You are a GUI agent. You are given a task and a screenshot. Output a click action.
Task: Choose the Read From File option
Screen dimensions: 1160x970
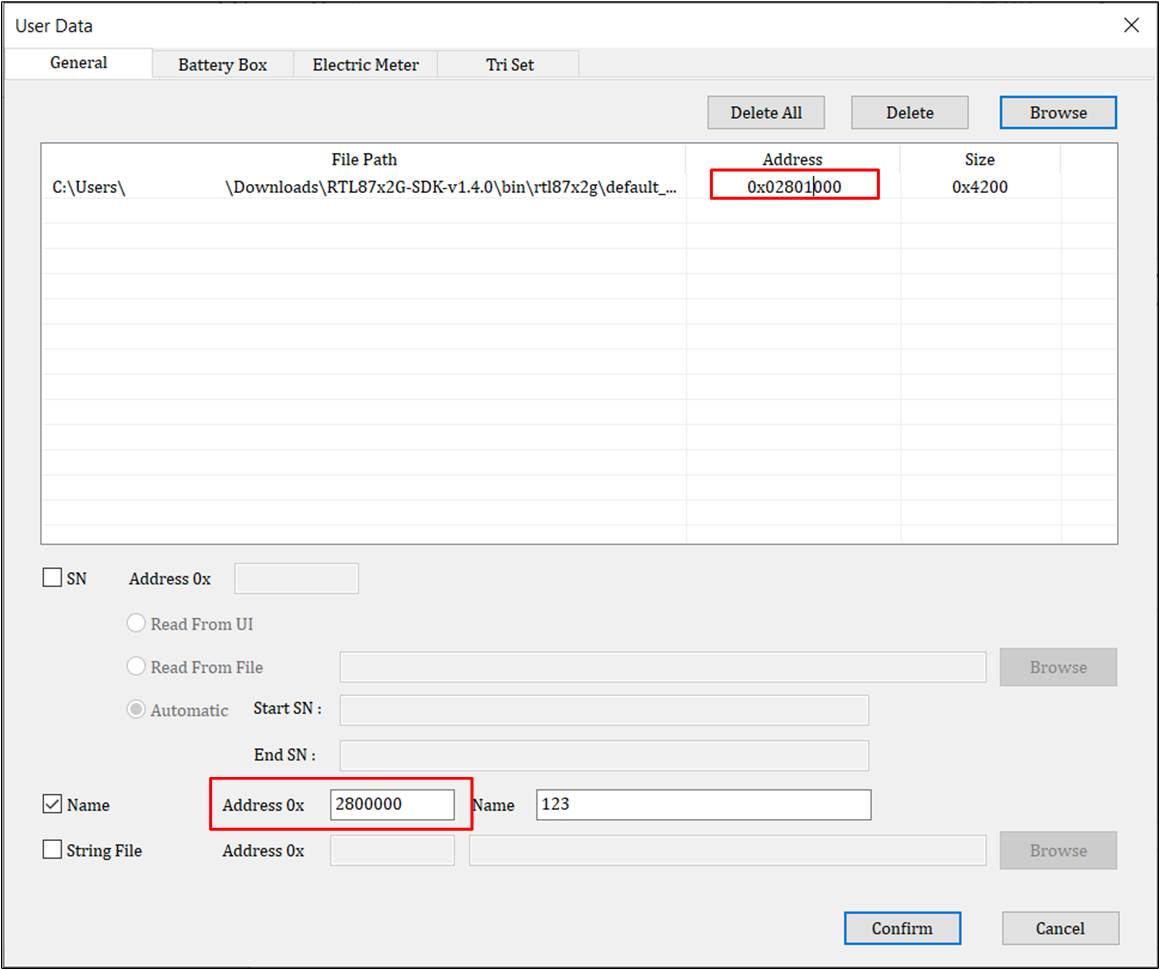point(137,667)
